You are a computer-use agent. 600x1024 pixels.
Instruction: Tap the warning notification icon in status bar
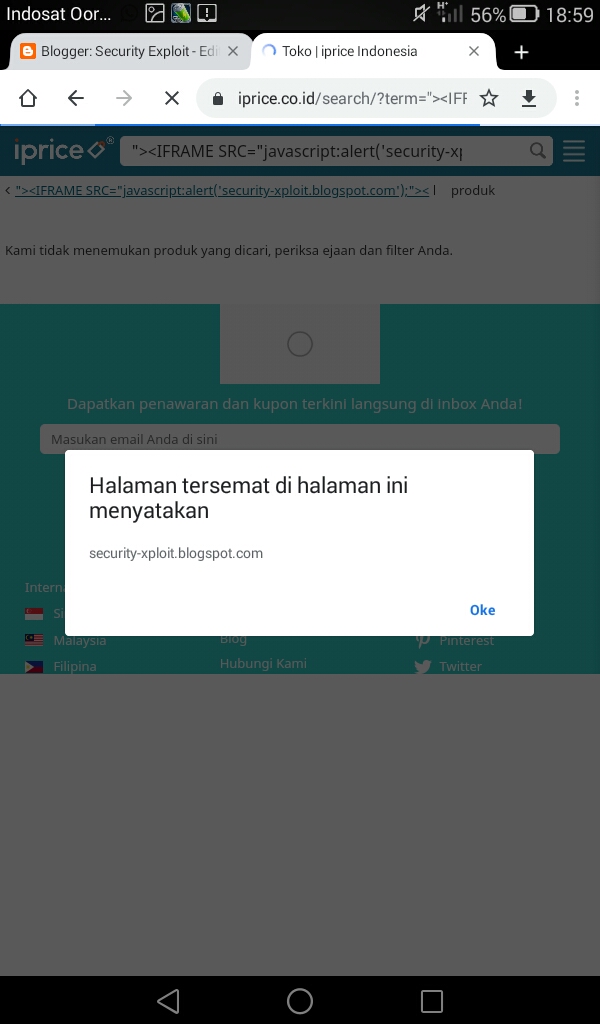coord(206,13)
